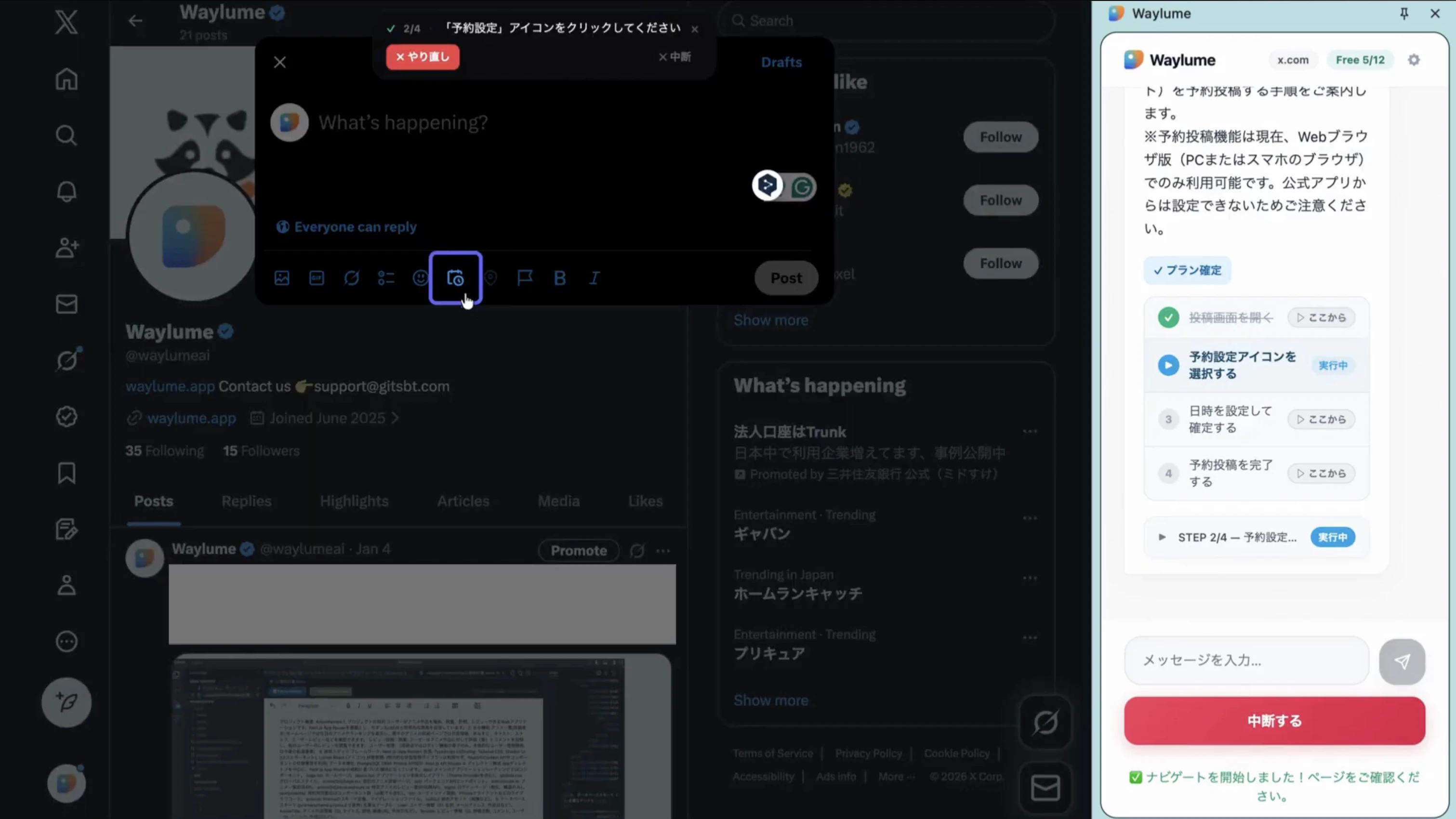Open the waylume.app profile link
This screenshot has width=1456, height=819.
click(x=191, y=418)
